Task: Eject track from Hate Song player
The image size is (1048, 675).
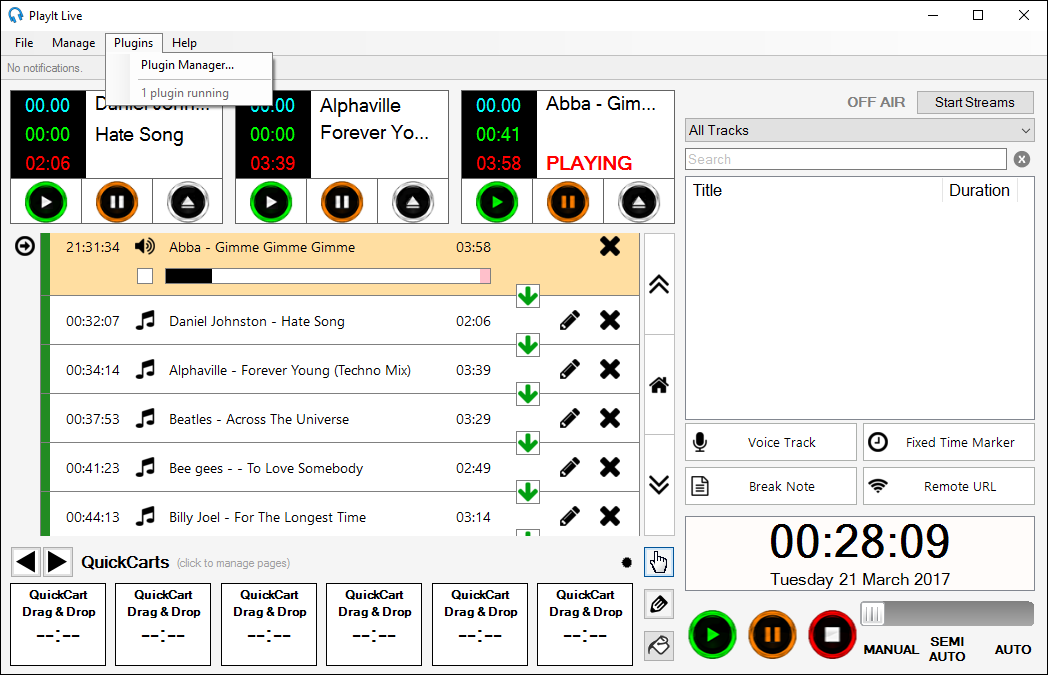Action: [x=188, y=202]
